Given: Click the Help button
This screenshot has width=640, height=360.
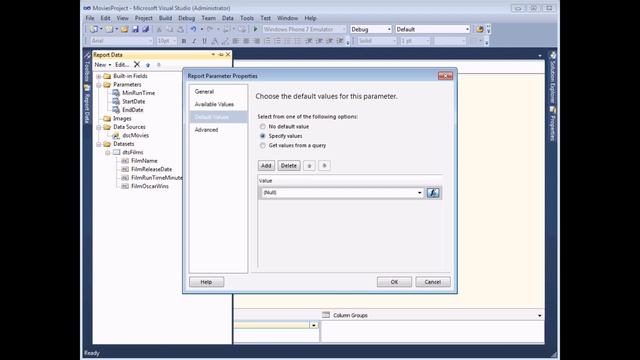Looking at the screenshot, I should 207,282.
